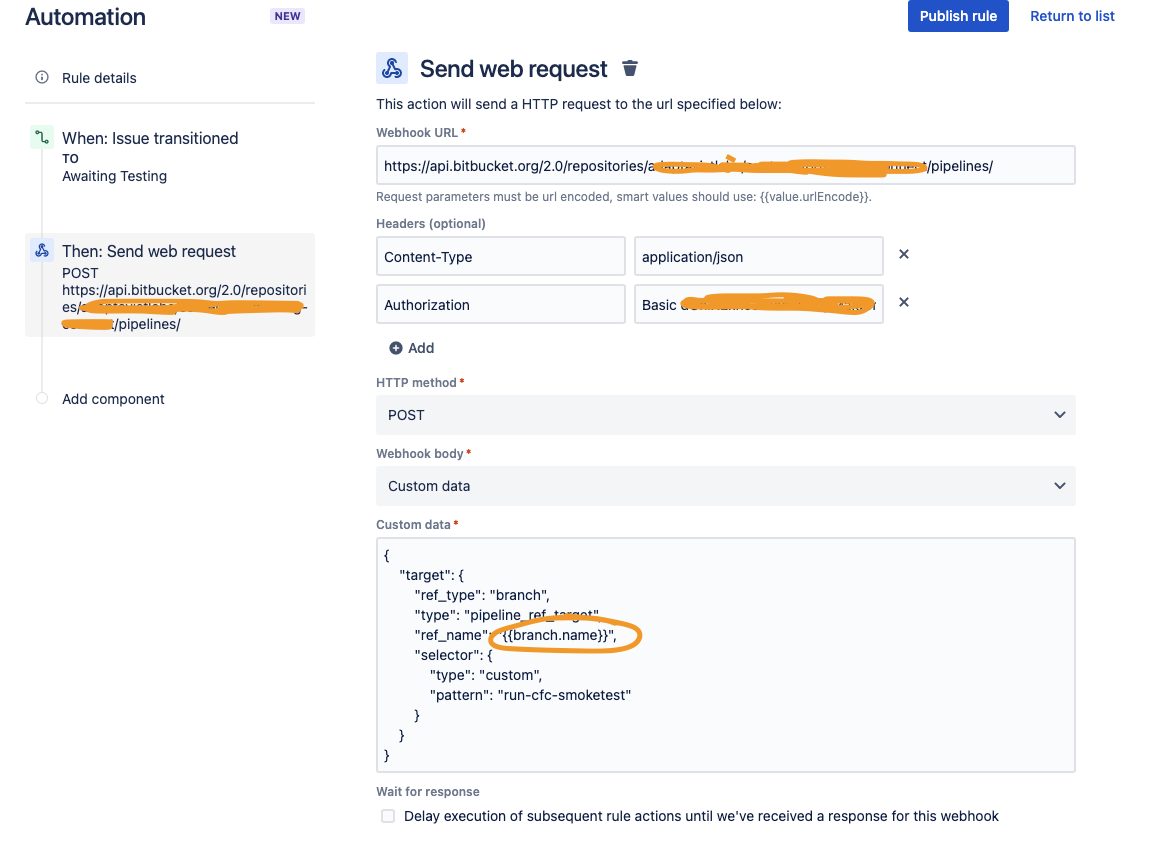Screen dimensions: 1150x846
Task: Follow the Return to list link
Action: point(1072,16)
